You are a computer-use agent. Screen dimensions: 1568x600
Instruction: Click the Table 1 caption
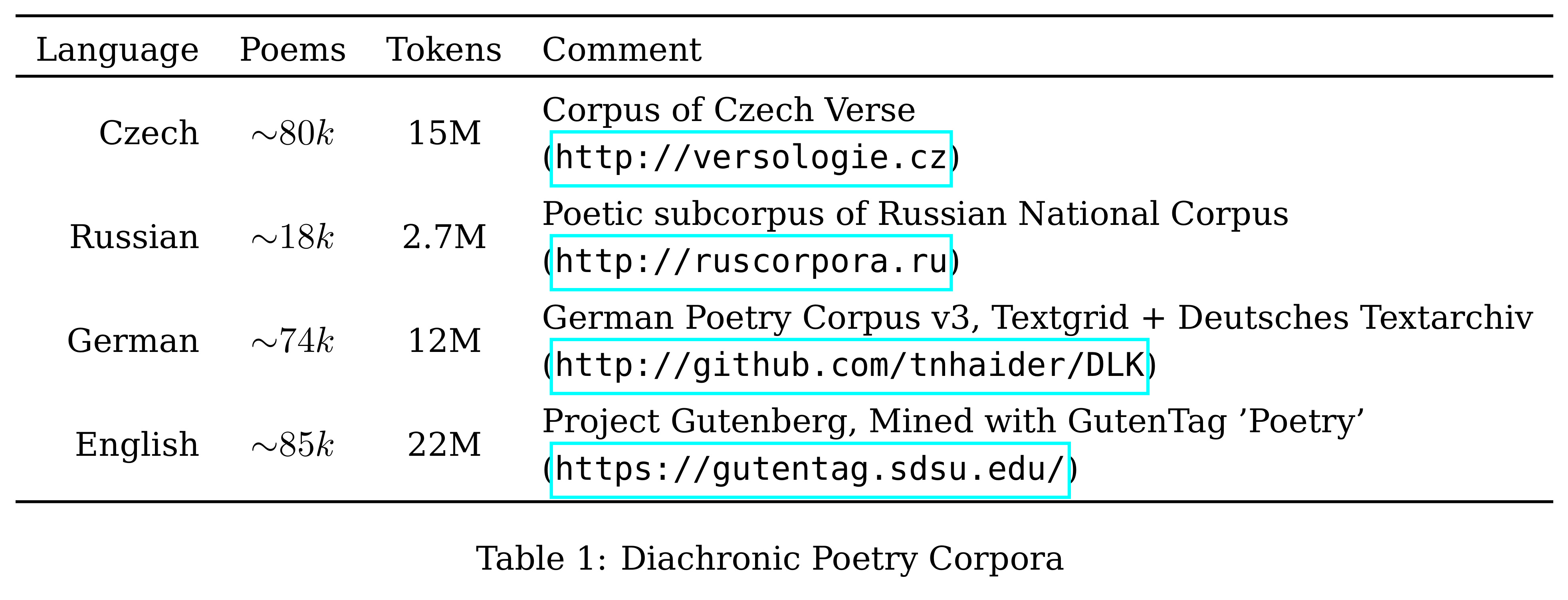(x=769, y=558)
